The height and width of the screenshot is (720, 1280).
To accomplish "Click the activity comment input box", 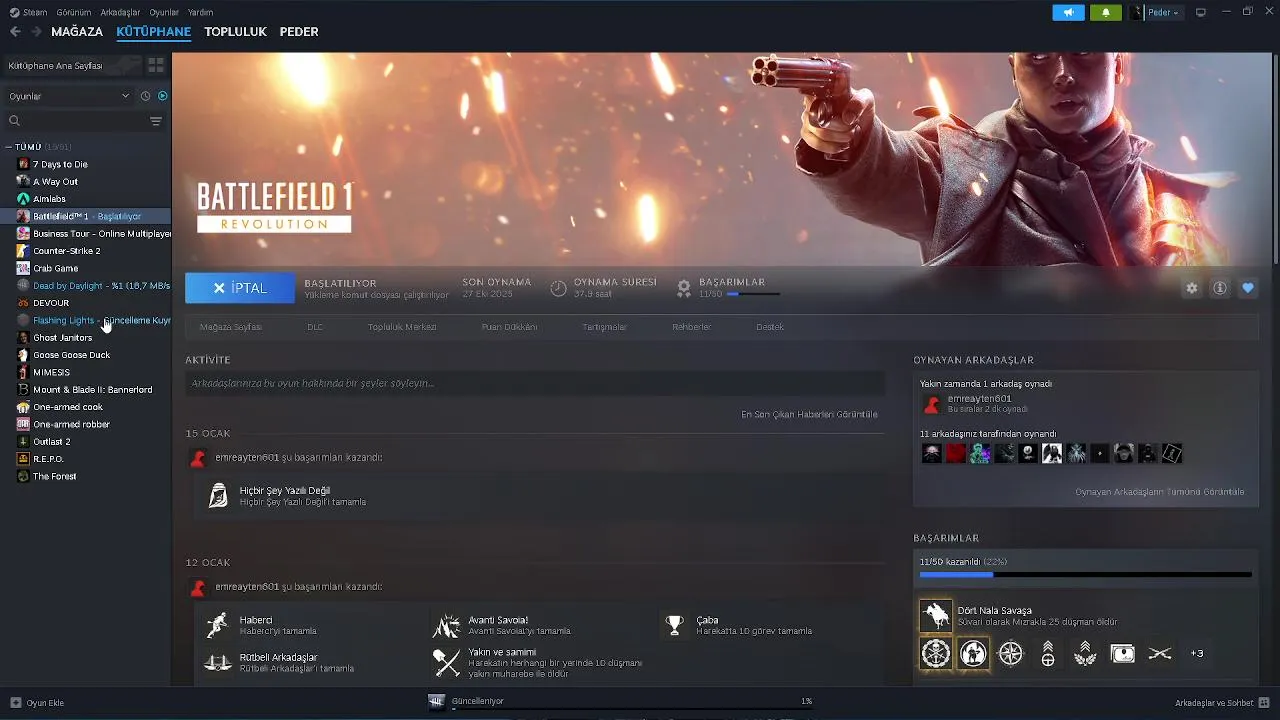I will coord(535,383).
